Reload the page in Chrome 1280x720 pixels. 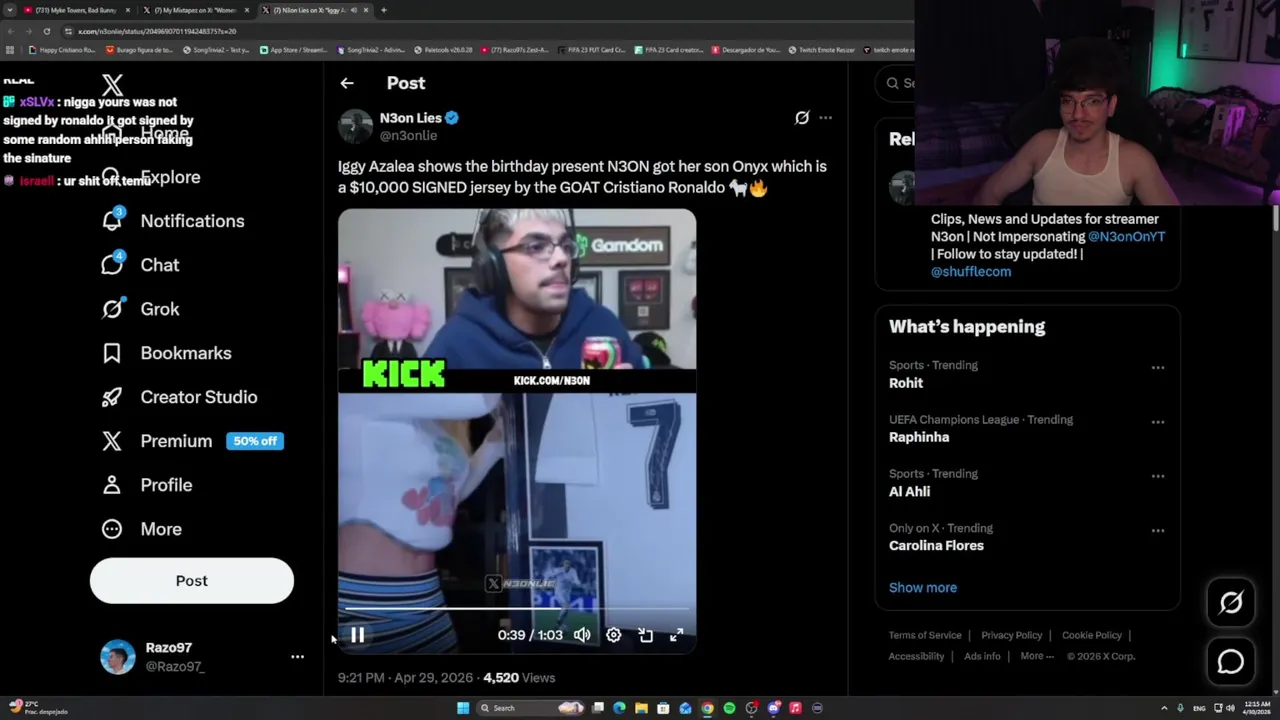(x=46, y=31)
